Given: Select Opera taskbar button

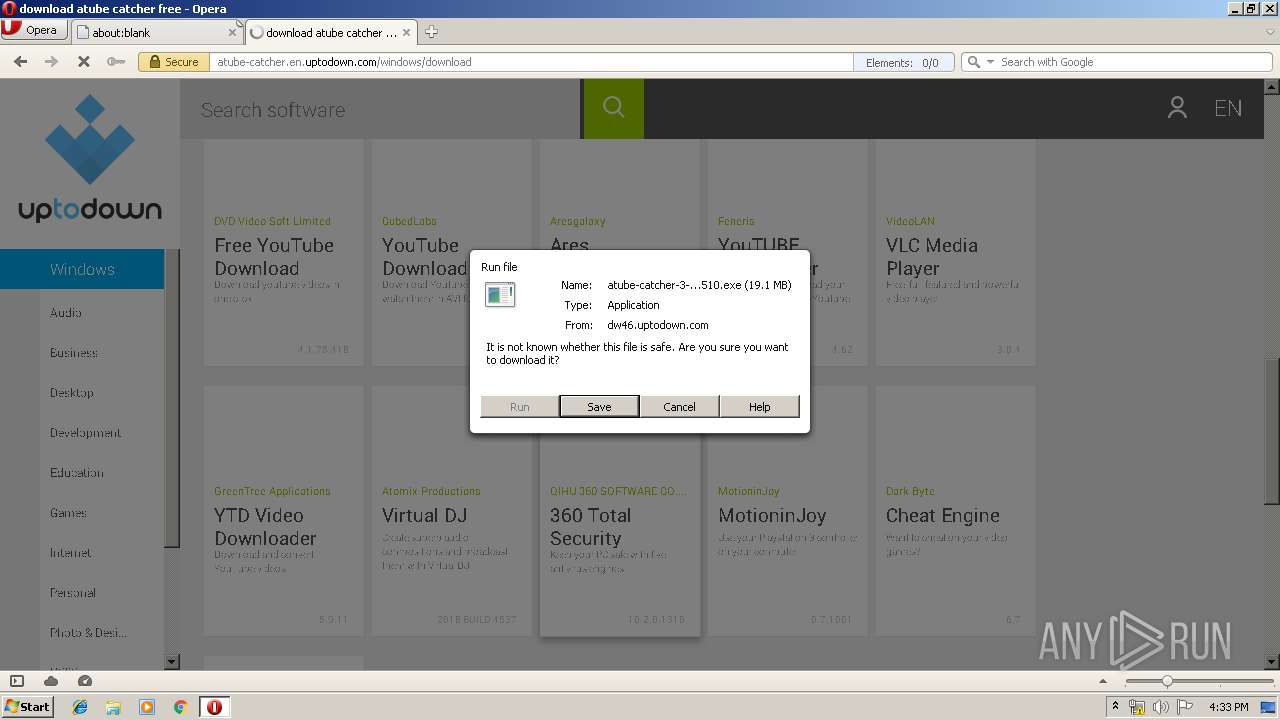Looking at the screenshot, I should (x=214, y=707).
